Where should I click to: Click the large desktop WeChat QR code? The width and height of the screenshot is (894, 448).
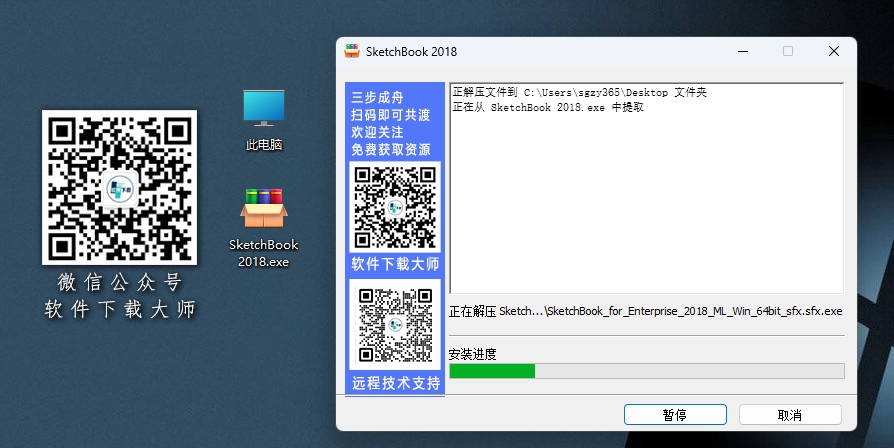[x=119, y=188]
